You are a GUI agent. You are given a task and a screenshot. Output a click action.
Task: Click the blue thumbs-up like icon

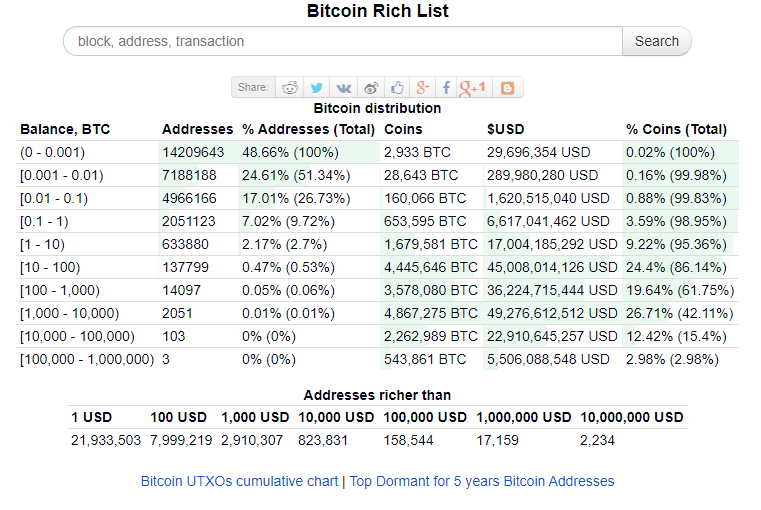(397, 88)
